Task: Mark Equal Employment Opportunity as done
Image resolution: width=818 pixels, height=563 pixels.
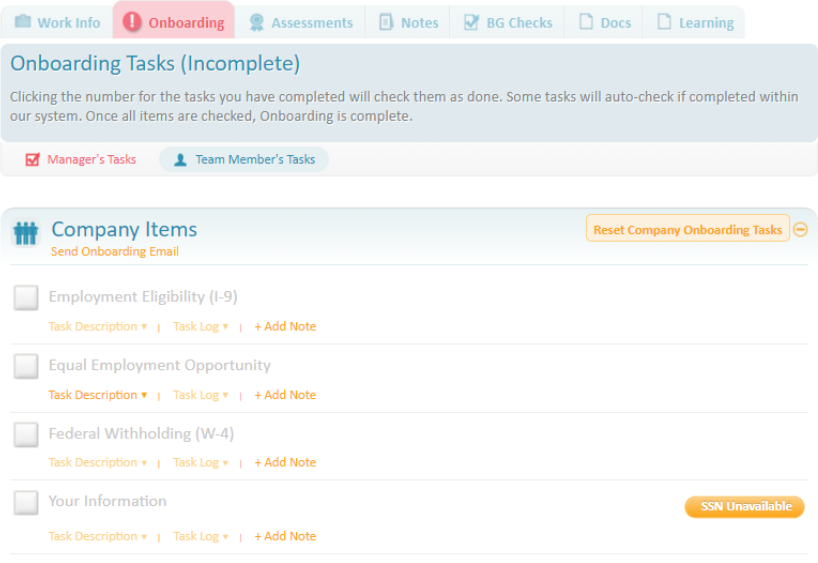Action: [x=26, y=366]
